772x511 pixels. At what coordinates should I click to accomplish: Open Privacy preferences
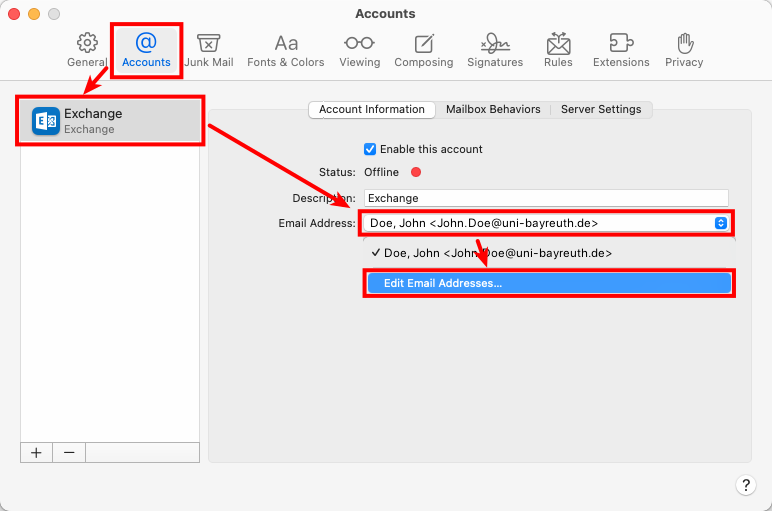[x=684, y=50]
